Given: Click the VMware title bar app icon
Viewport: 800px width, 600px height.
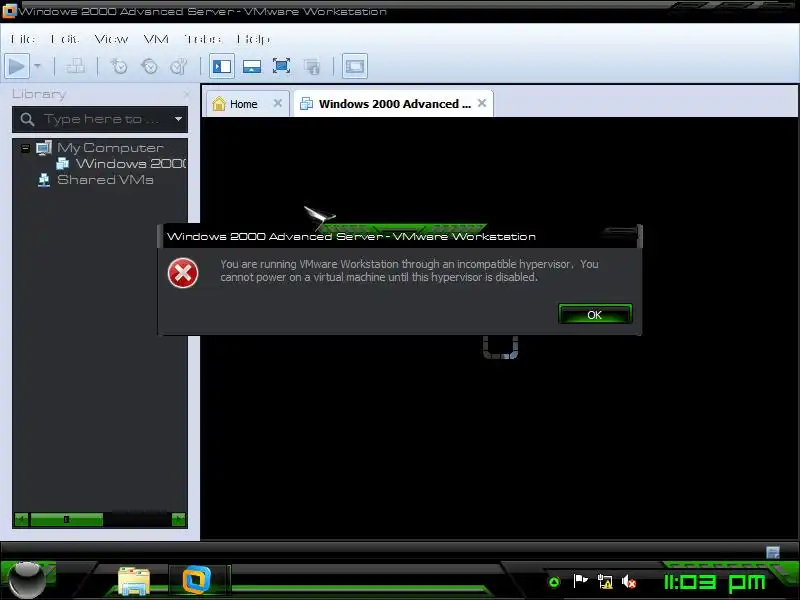Looking at the screenshot, I should (x=9, y=11).
